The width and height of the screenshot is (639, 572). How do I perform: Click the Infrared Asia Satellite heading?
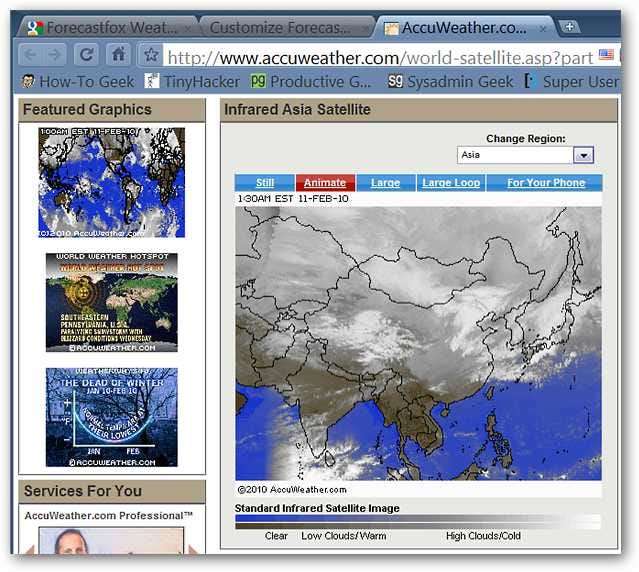[297, 109]
